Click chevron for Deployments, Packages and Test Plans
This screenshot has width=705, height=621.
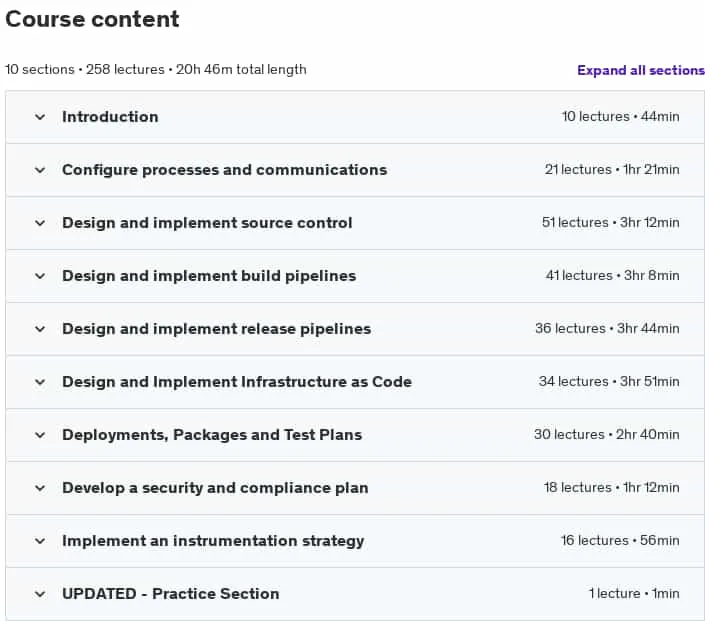[40, 435]
